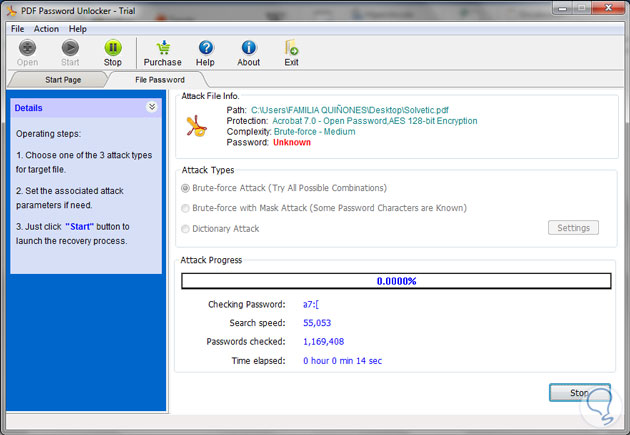The height and width of the screenshot is (435, 630).
Task: Select Brute-force with Mask Attack option
Action: 185,208
